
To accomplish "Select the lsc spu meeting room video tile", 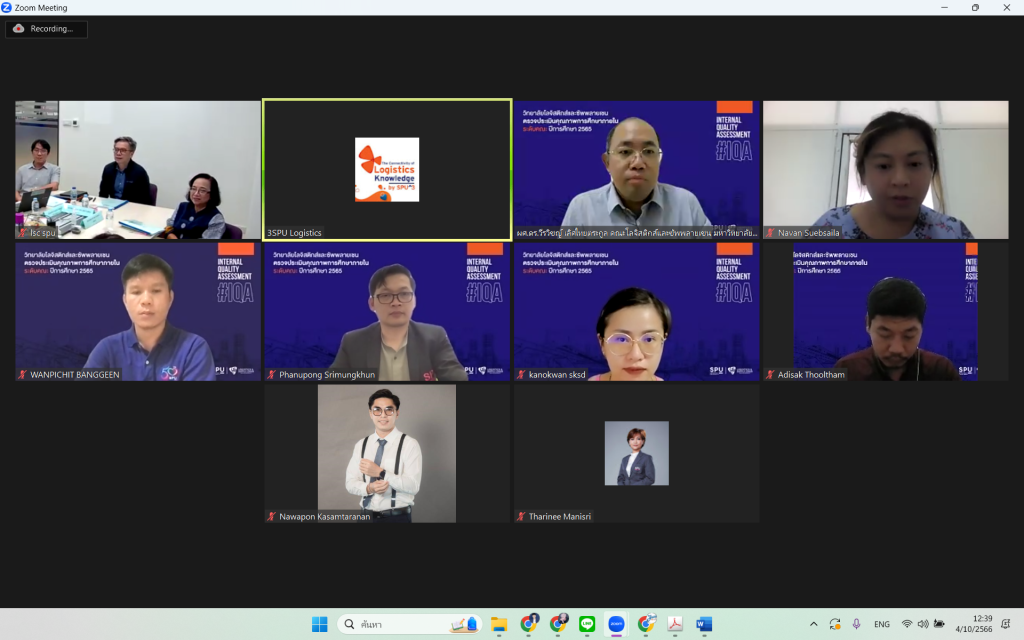I will (x=138, y=170).
